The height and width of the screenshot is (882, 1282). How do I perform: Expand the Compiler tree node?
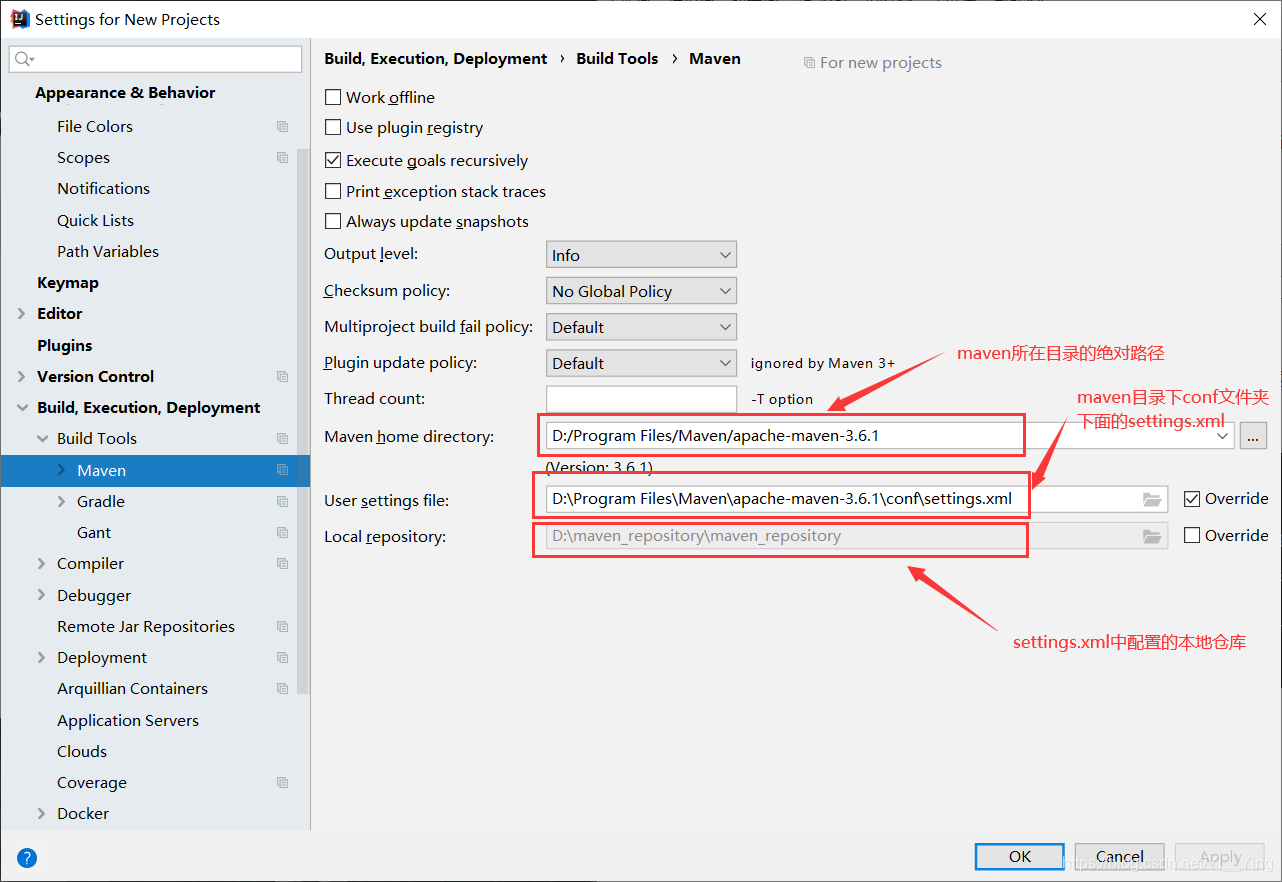(x=42, y=564)
